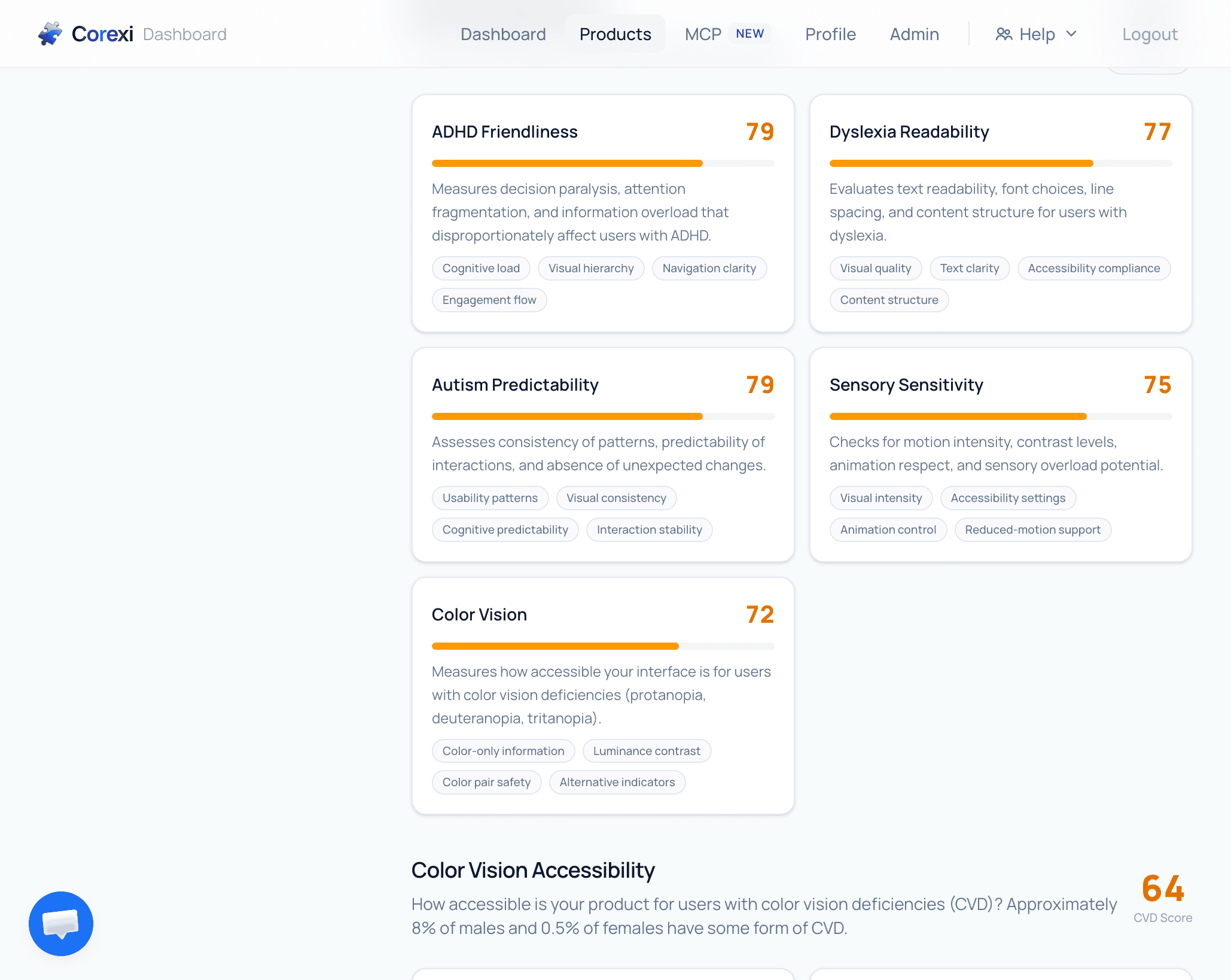Open the Products tab
Screen dimensions: 1231x980
pyautogui.click(x=615, y=34)
